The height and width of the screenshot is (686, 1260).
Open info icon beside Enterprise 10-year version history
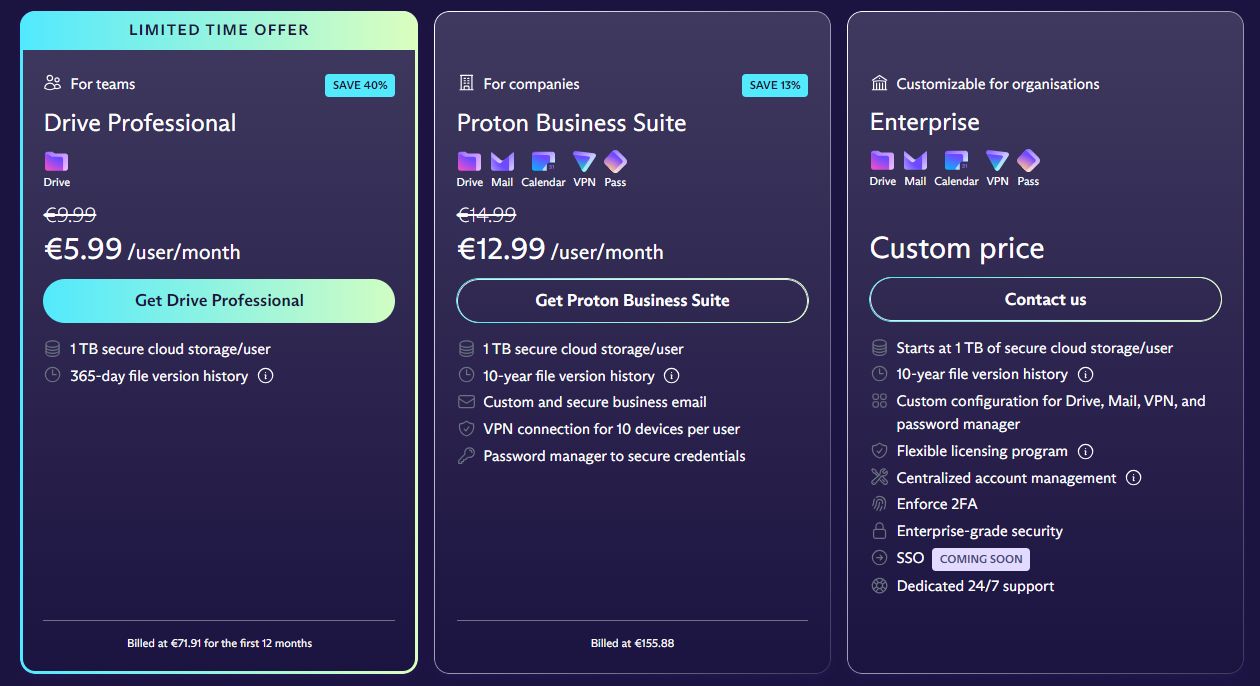click(1085, 374)
